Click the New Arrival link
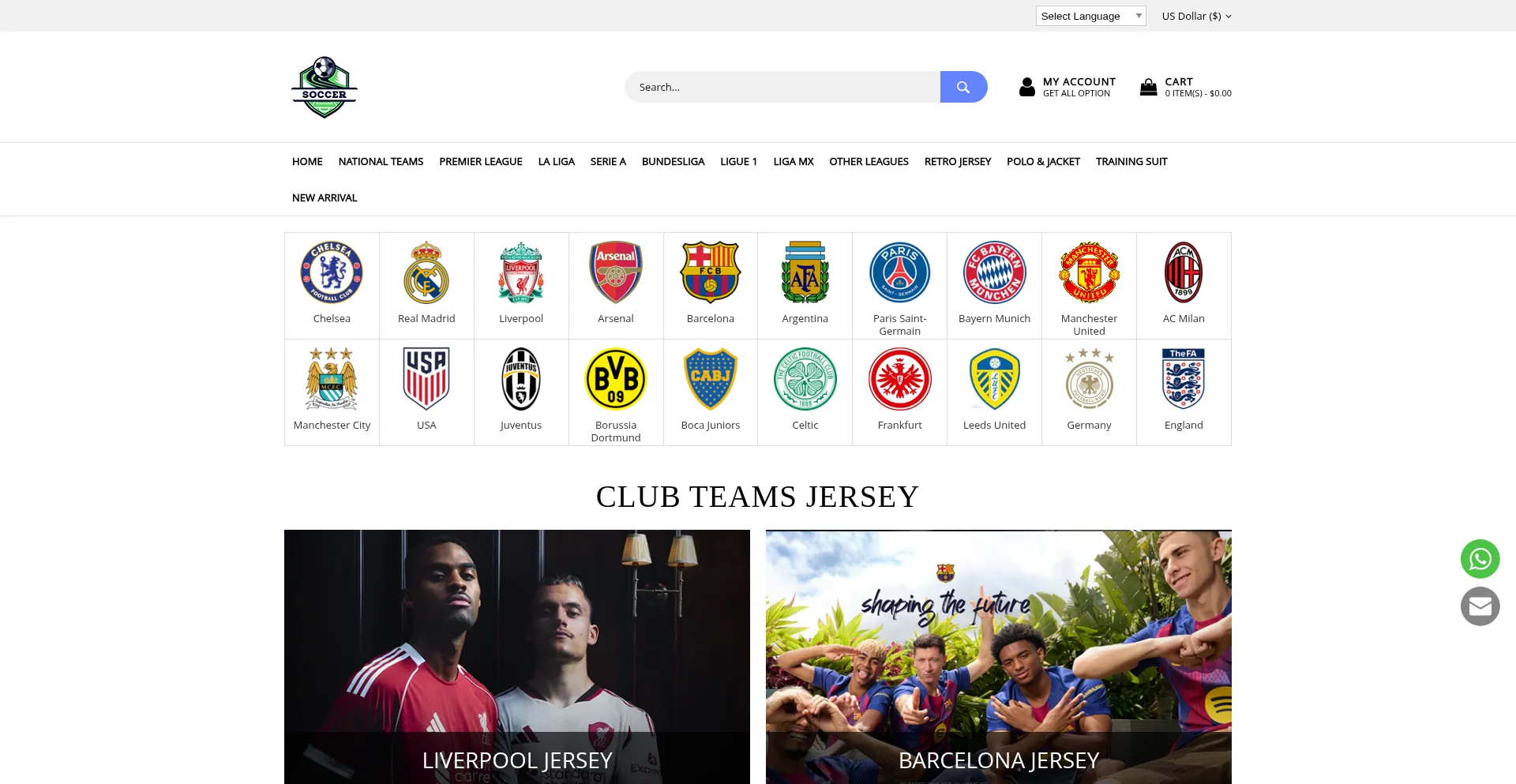The image size is (1516, 784). pyautogui.click(x=325, y=197)
